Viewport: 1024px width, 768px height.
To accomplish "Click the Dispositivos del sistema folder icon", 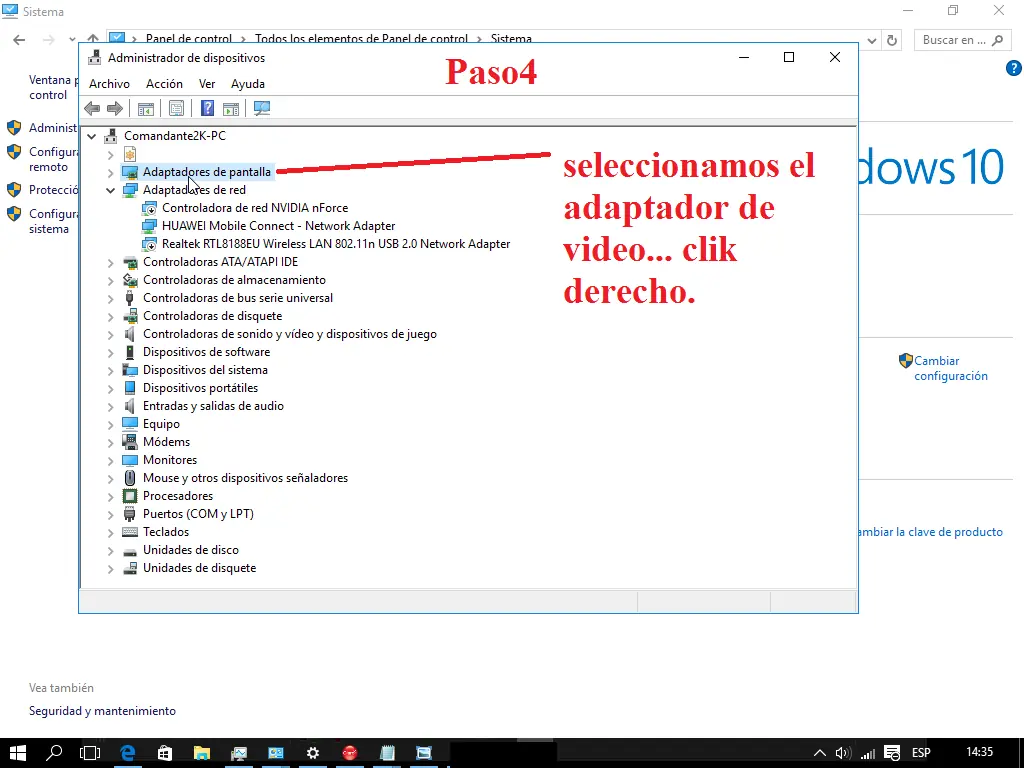I will (x=130, y=370).
